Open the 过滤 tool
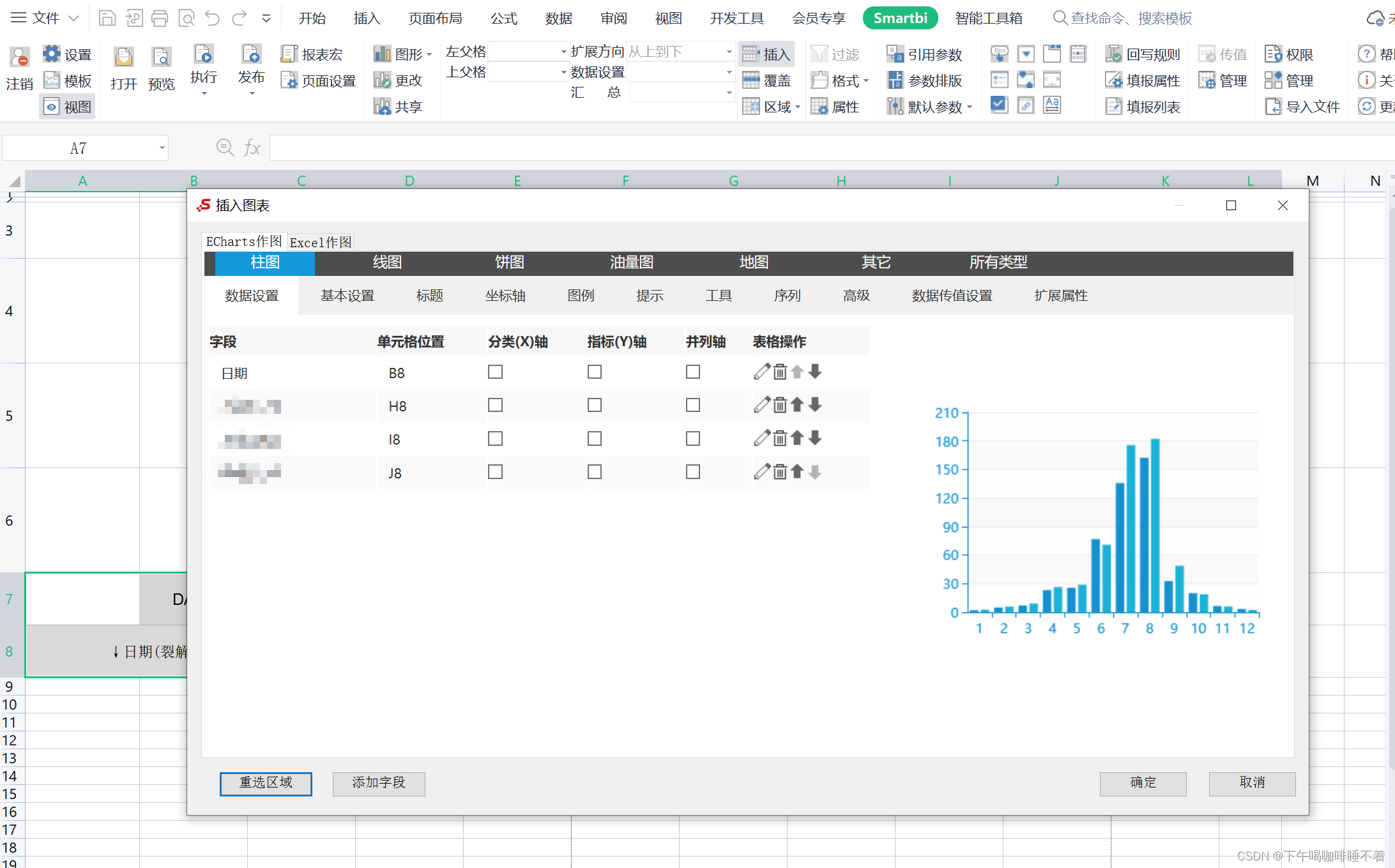 [x=837, y=54]
